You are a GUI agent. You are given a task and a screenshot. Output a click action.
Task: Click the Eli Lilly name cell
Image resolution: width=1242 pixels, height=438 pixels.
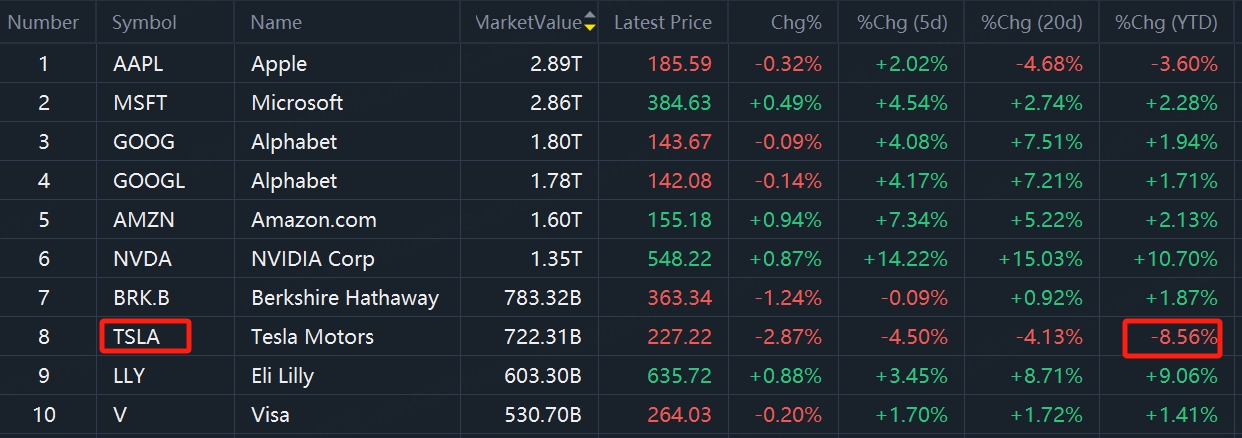click(x=282, y=377)
